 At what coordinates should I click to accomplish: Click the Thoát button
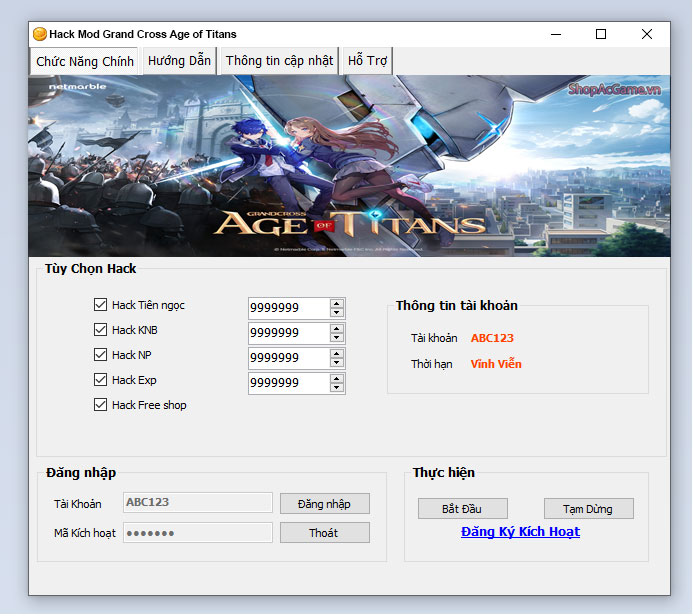[x=325, y=532]
